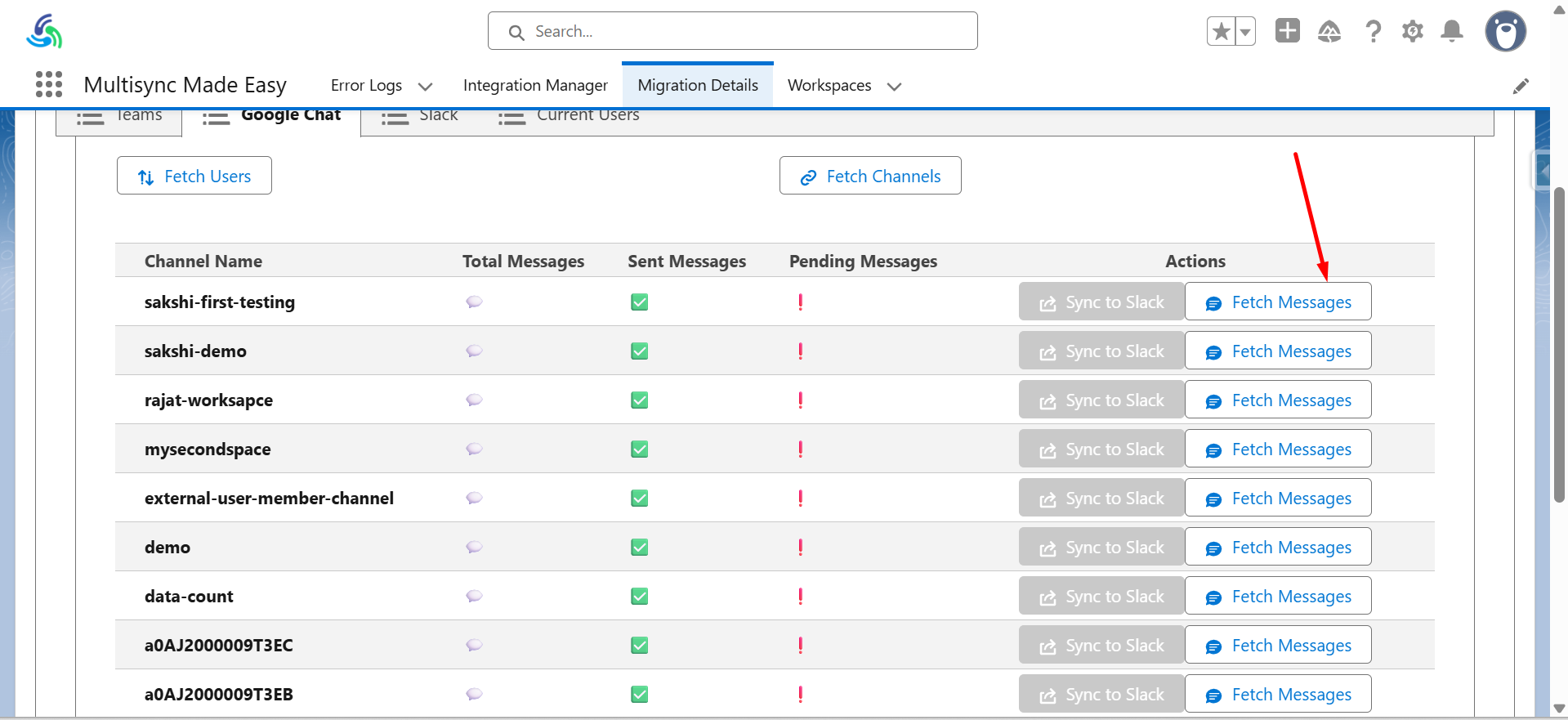This screenshot has height=720, width=1568.
Task: Fetch Messages for data-count
Action: click(1278, 596)
